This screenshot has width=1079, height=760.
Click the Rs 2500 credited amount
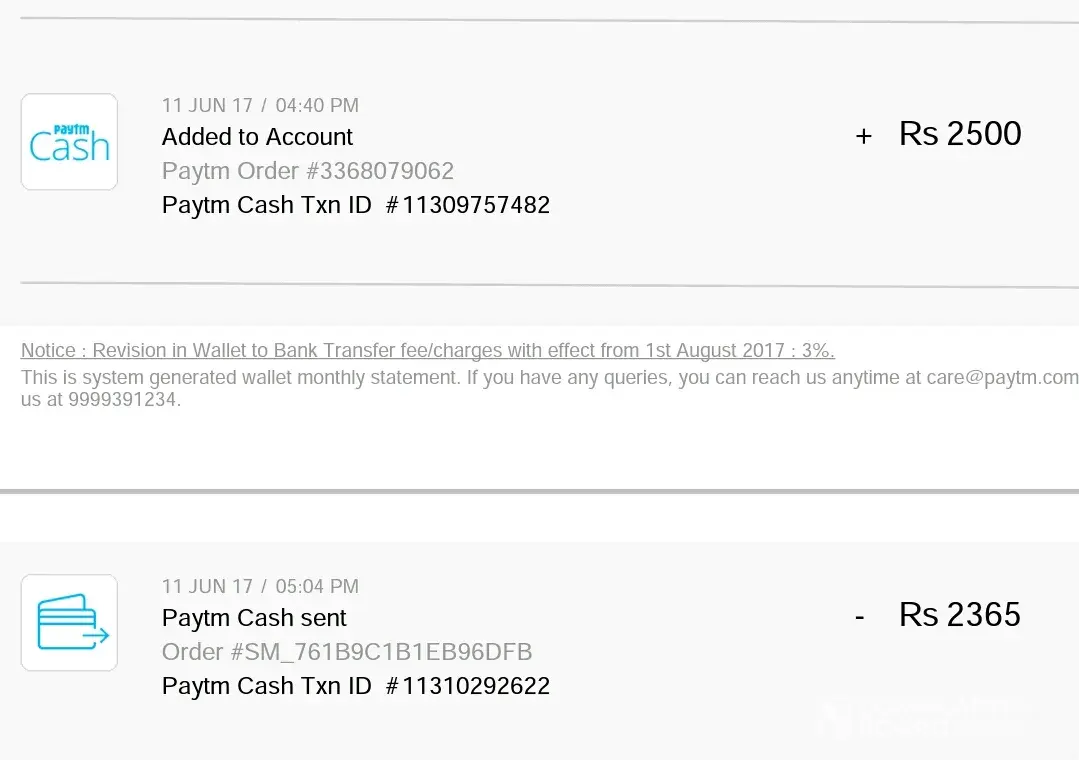tap(960, 134)
